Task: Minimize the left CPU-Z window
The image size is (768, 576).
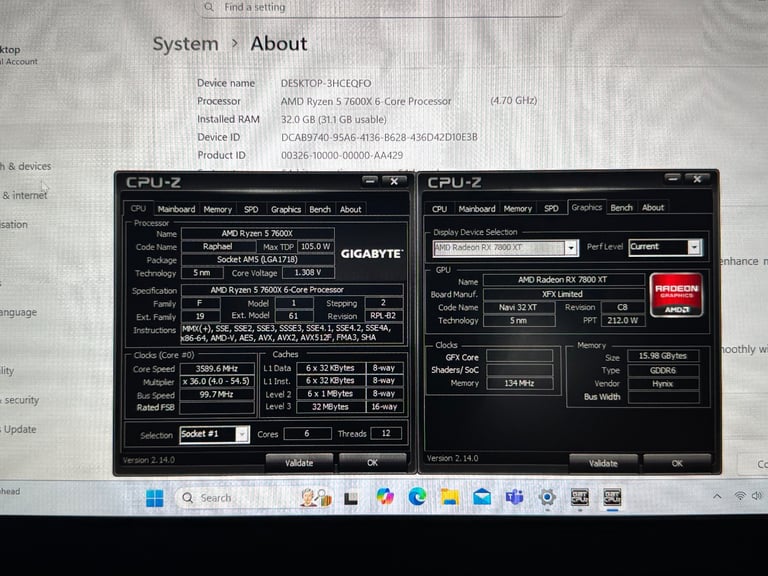Action: coord(370,181)
